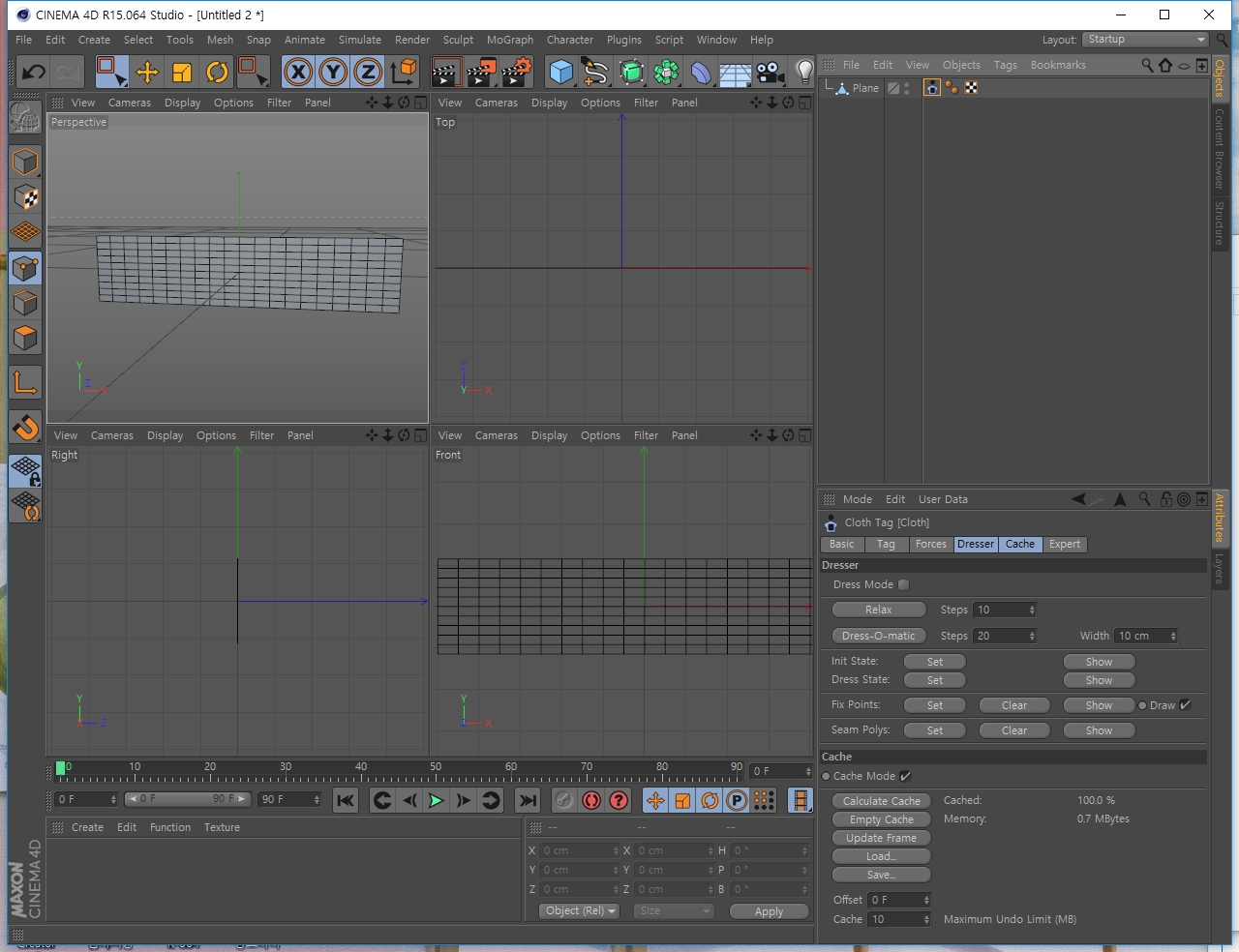Add a Light object
Screen dimensions: 1239x952
[x=804, y=72]
